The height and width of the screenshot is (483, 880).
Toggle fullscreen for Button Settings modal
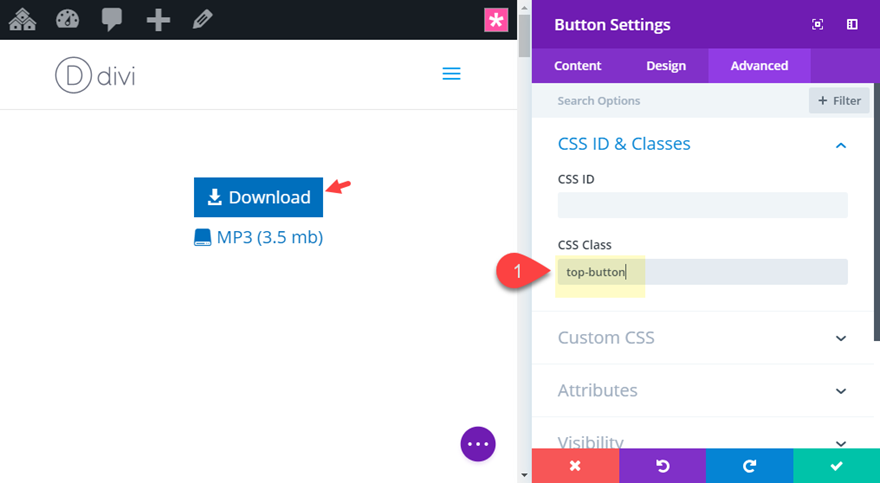817,25
